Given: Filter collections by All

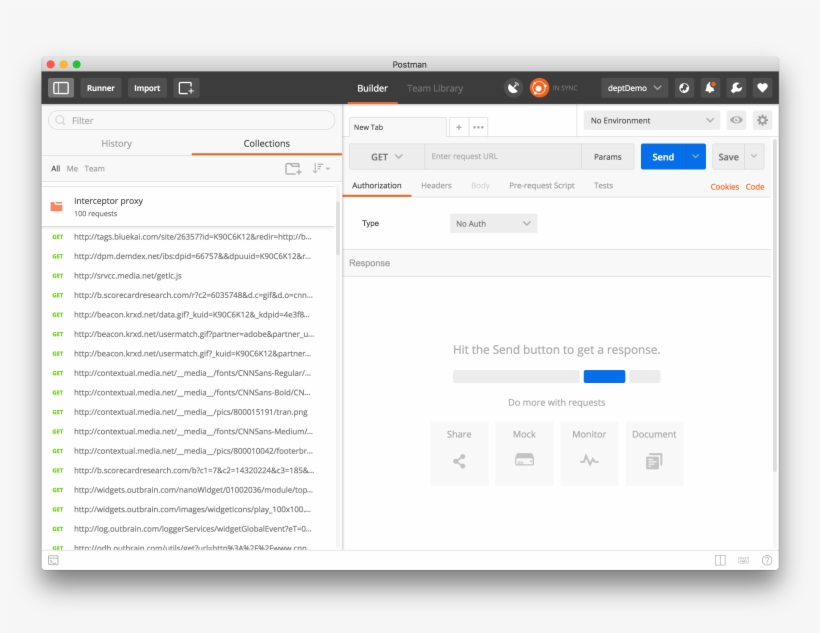Looking at the screenshot, I should [55, 168].
